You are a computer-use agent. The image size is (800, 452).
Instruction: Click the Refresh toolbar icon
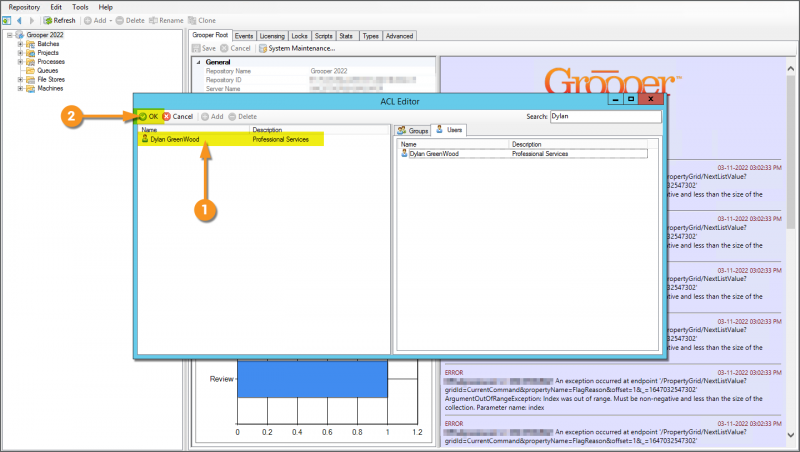coord(48,20)
